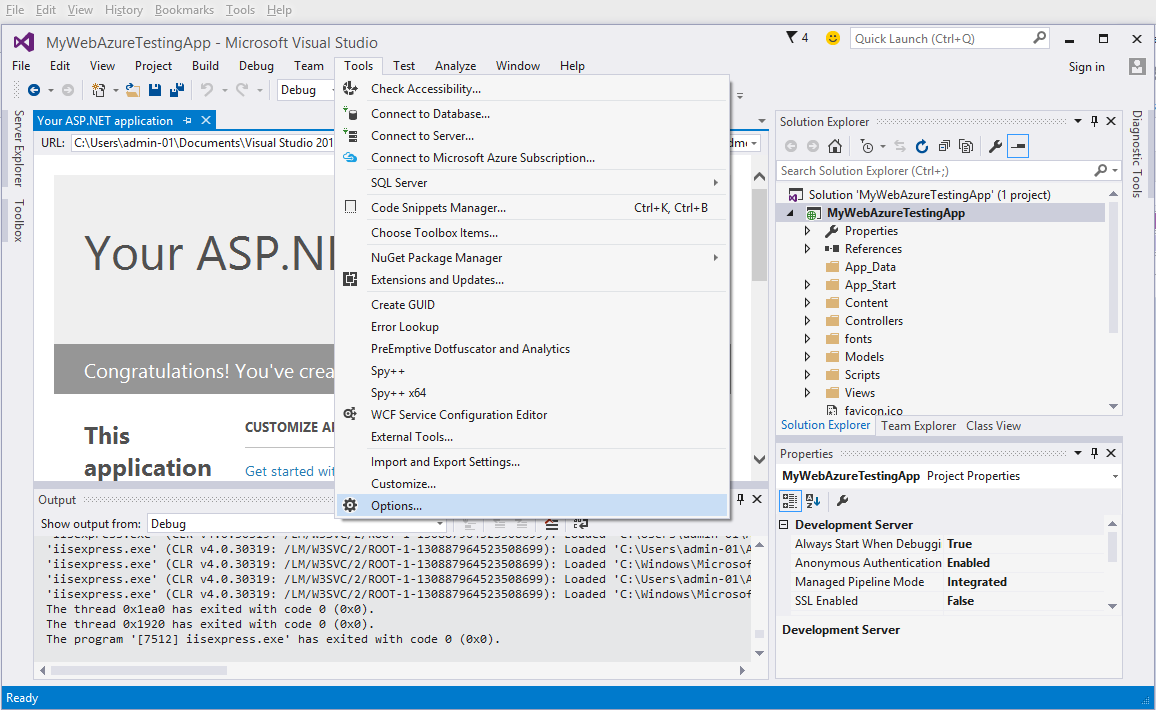Open the Toolbox side tab
This screenshot has width=1156, height=710.
pyautogui.click(x=18, y=220)
